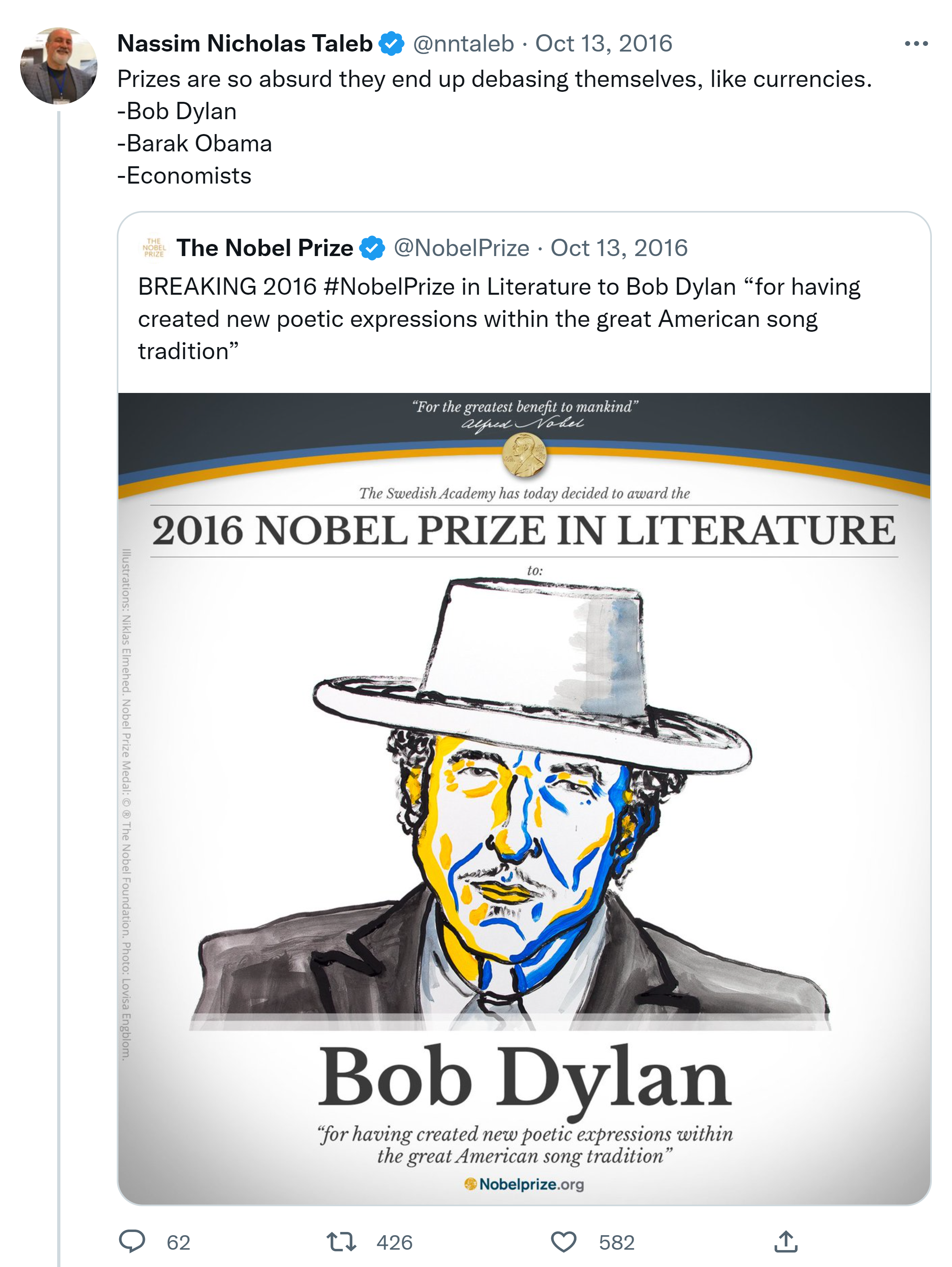Open Nassim Taleb's profile avatar
This screenshot has height=1267, width=952.
58,66
